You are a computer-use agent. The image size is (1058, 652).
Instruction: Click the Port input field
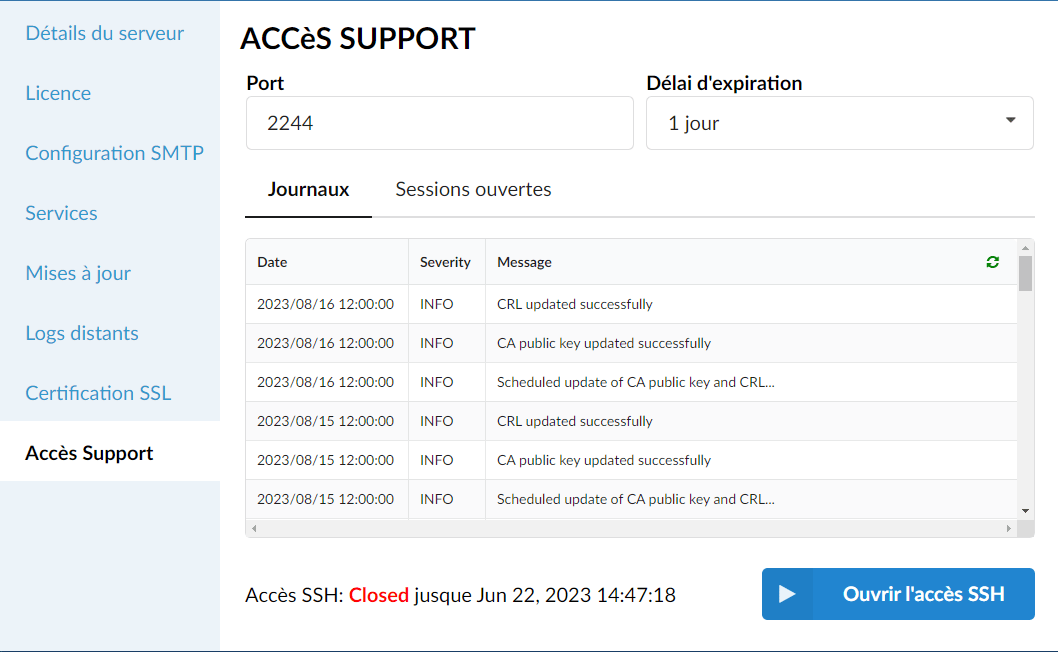coord(439,123)
